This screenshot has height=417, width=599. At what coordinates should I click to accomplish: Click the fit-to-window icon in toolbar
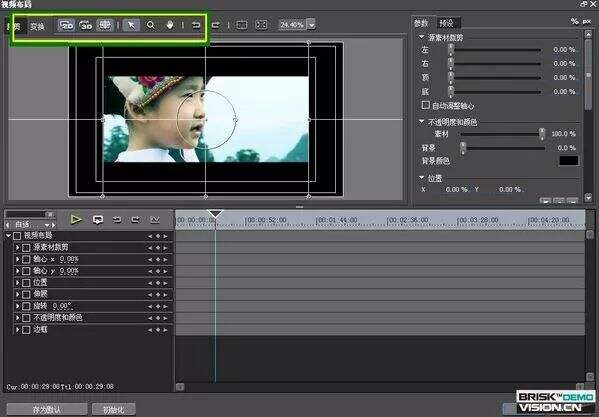pyautogui.click(x=261, y=25)
